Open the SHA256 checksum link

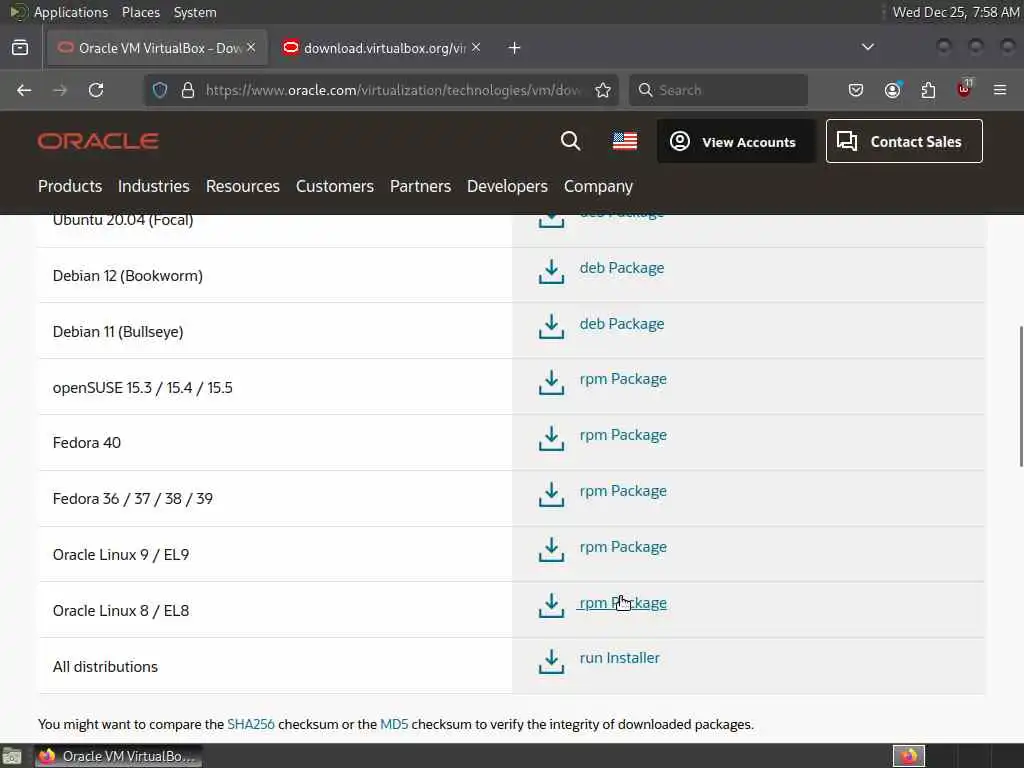pos(251,724)
